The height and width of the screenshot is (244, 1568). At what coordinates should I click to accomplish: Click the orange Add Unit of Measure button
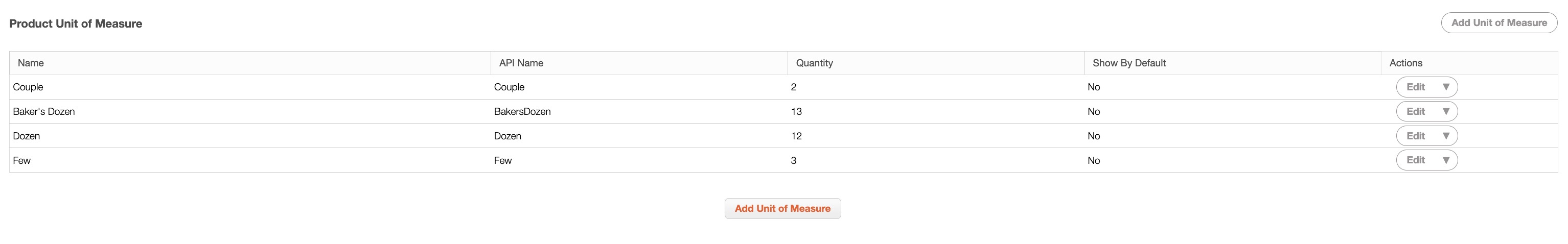point(782,209)
